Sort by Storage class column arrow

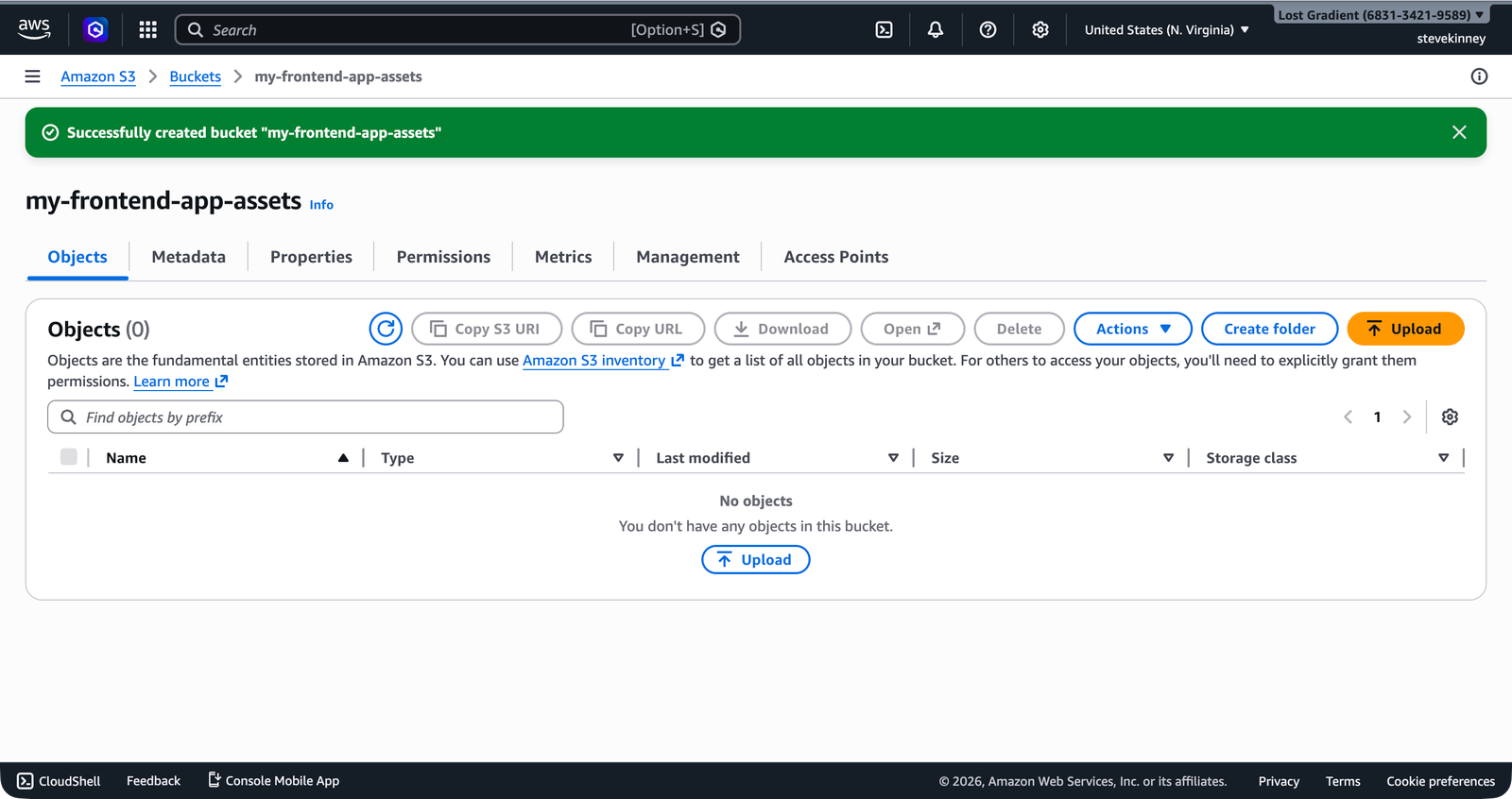coord(1443,458)
